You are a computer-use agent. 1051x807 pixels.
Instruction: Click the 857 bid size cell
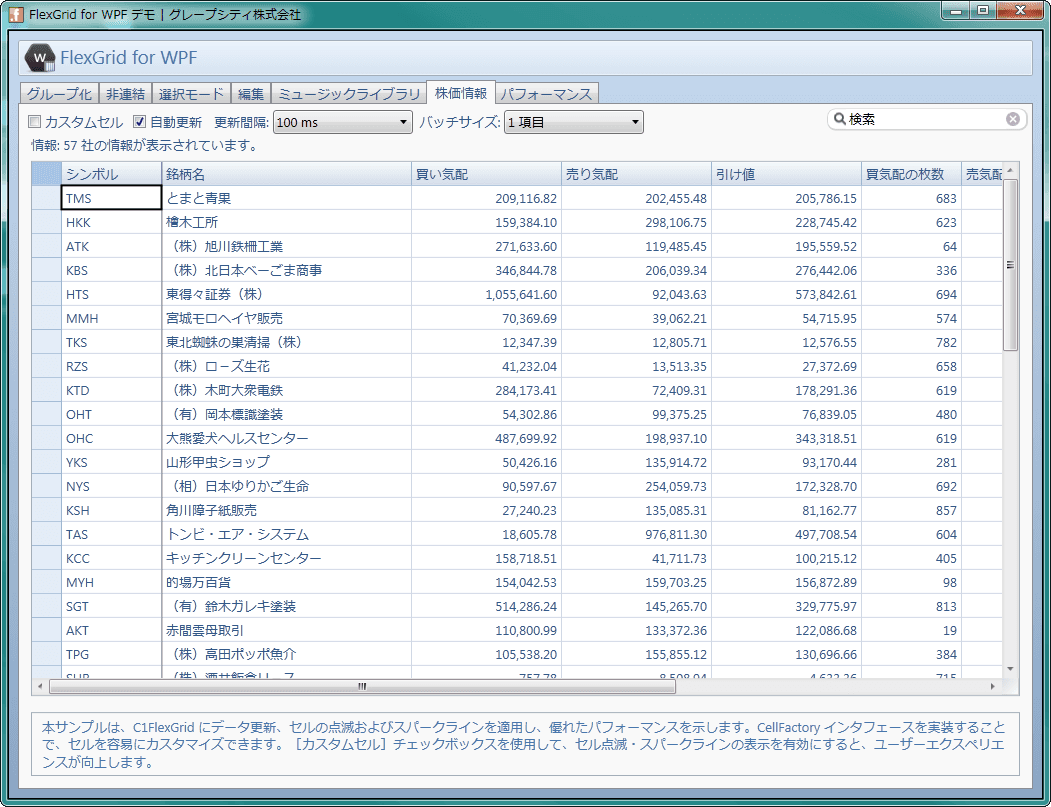(x=912, y=511)
